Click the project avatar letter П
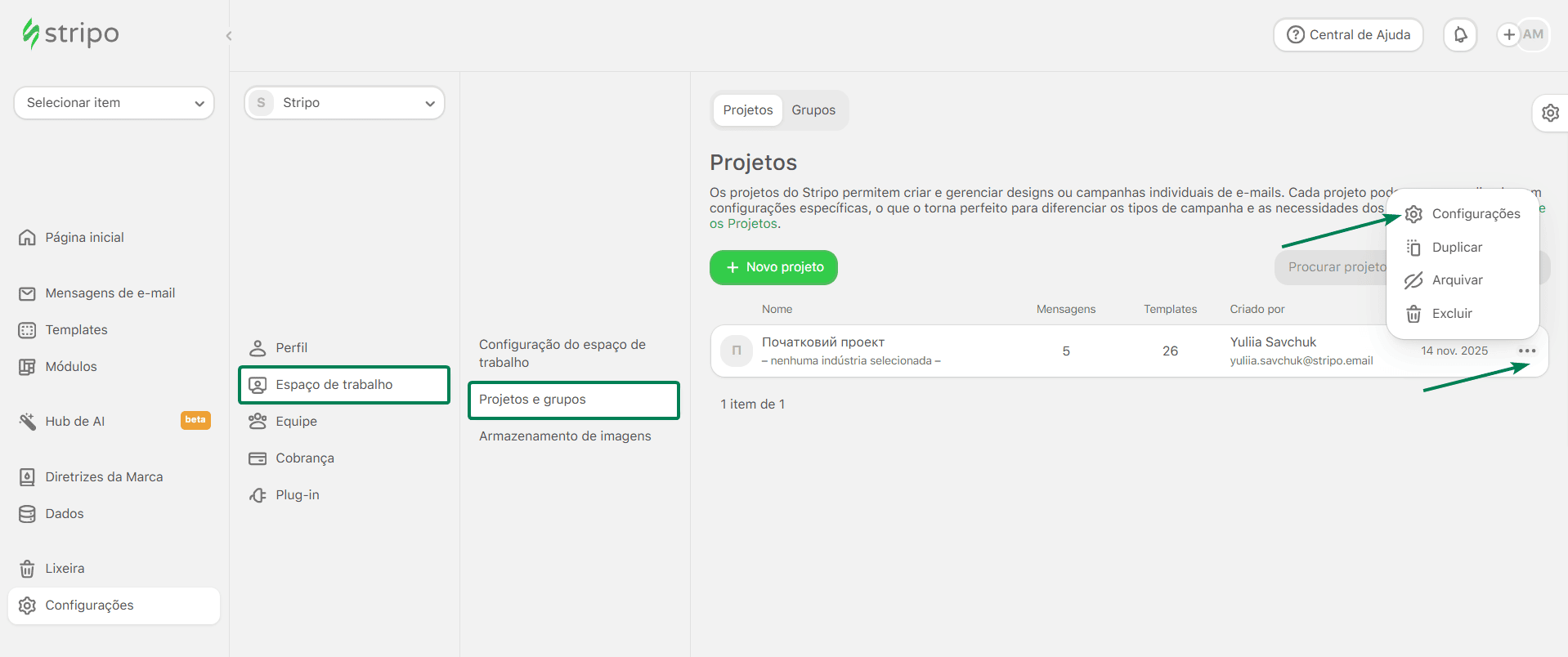 coord(737,351)
